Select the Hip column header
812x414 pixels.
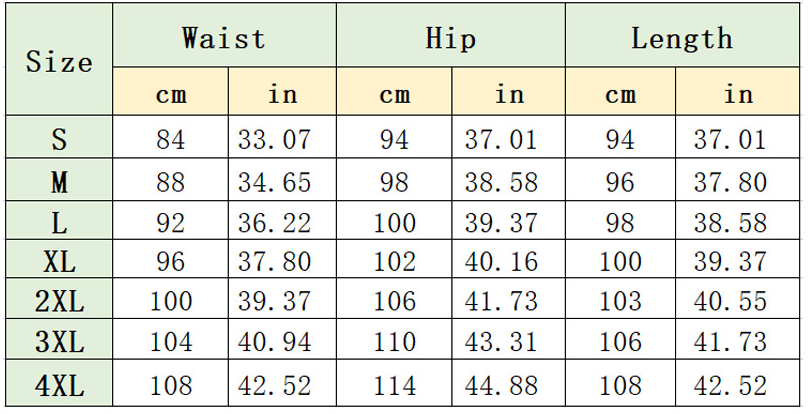451,35
